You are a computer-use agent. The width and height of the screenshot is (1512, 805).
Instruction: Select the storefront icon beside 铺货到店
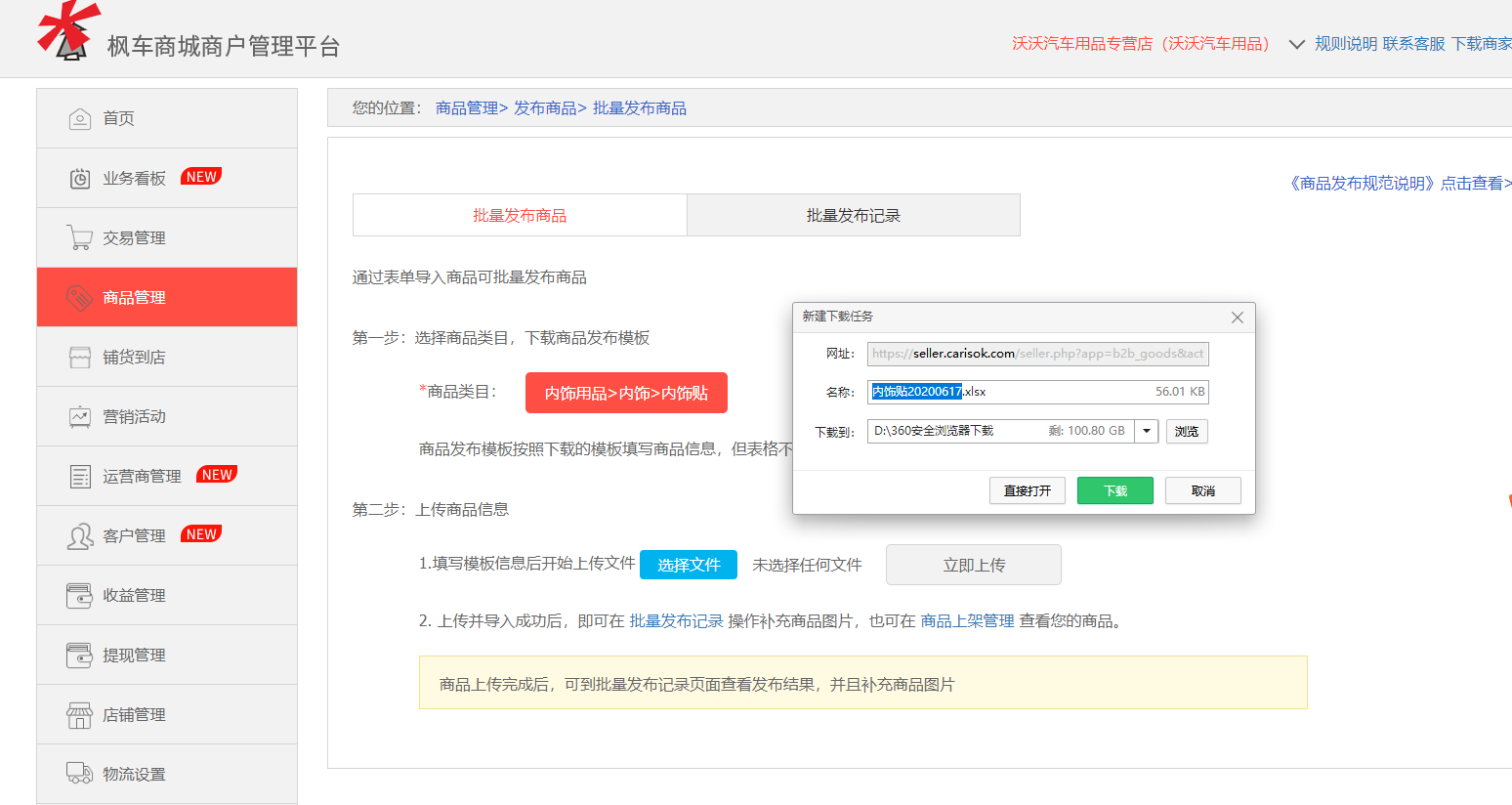coord(80,358)
